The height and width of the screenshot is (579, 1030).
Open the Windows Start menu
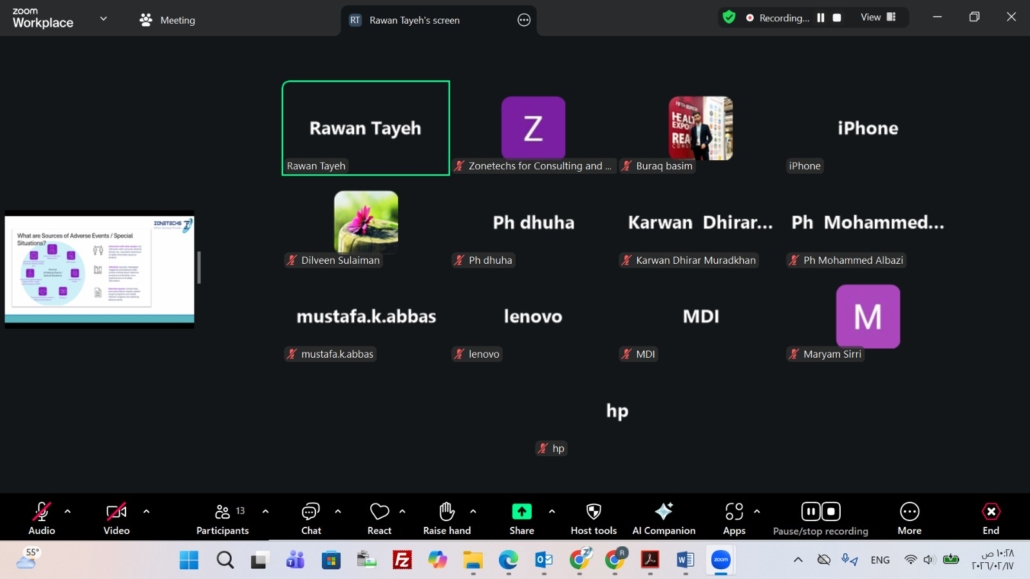click(x=189, y=560)
